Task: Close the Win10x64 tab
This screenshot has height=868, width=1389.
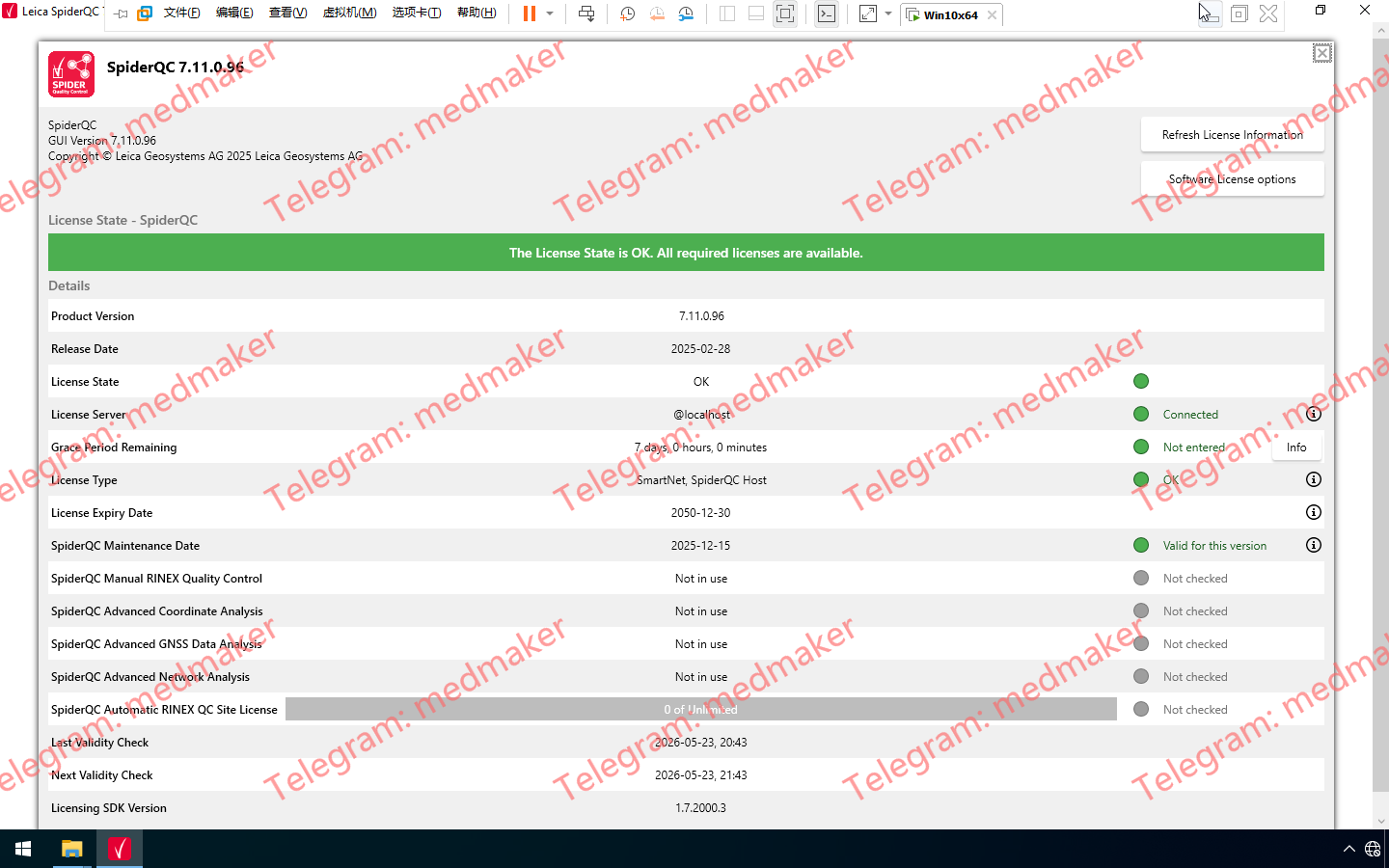Action: (x=992, y=14)
